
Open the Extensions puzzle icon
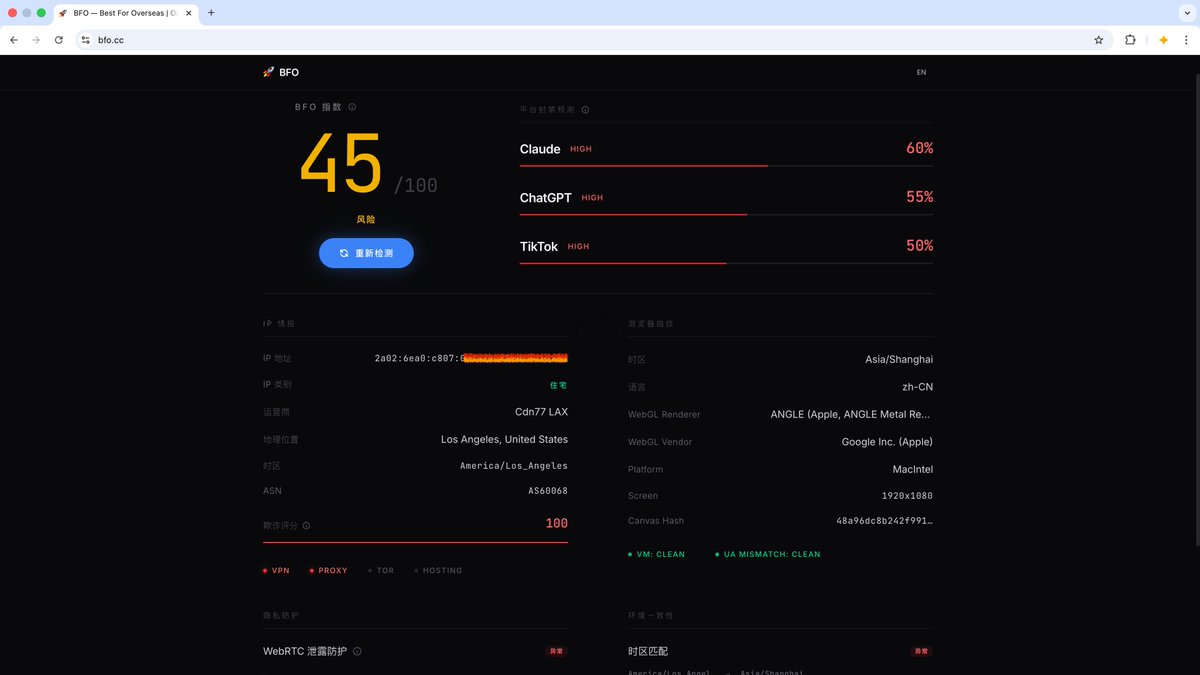click(1130, 40)
